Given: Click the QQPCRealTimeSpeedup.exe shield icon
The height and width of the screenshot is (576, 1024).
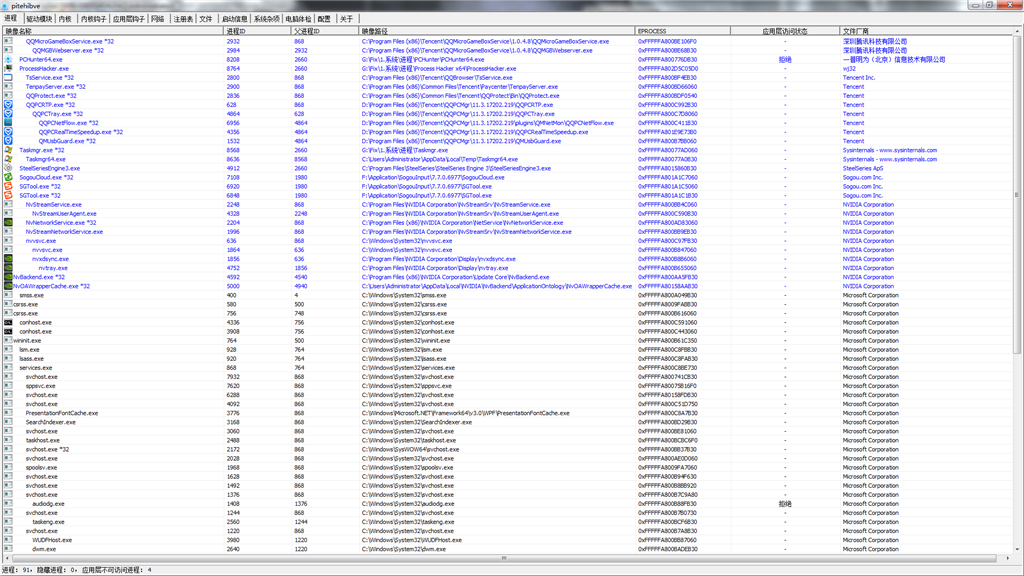Looking at the screenshot, I should [x=8, y=132].
